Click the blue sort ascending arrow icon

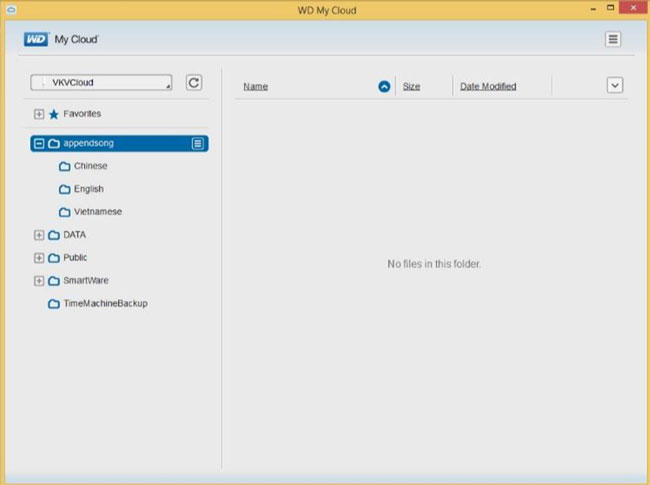384,87
